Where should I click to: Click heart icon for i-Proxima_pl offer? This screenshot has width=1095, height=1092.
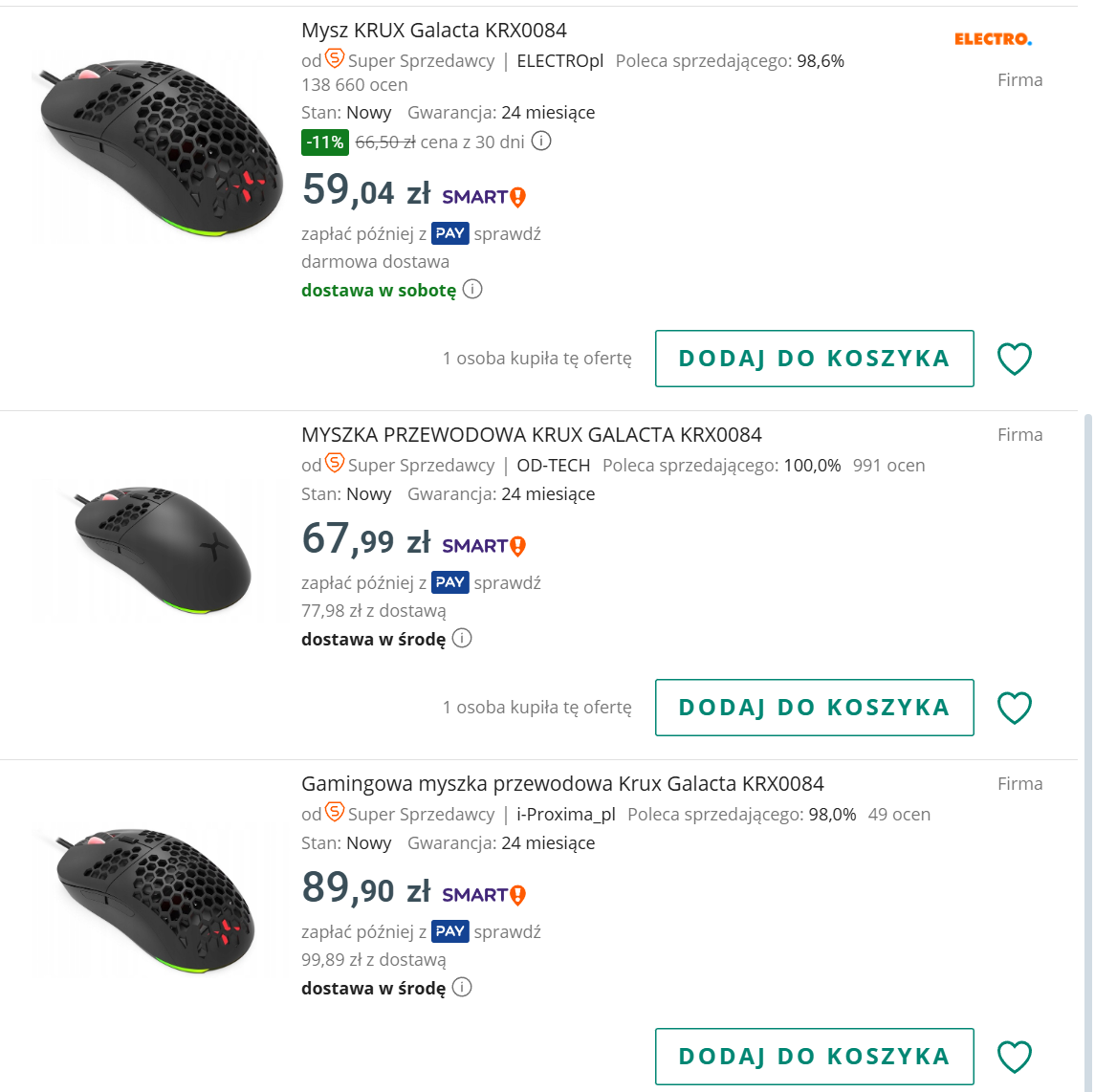click(1014, 1058)
